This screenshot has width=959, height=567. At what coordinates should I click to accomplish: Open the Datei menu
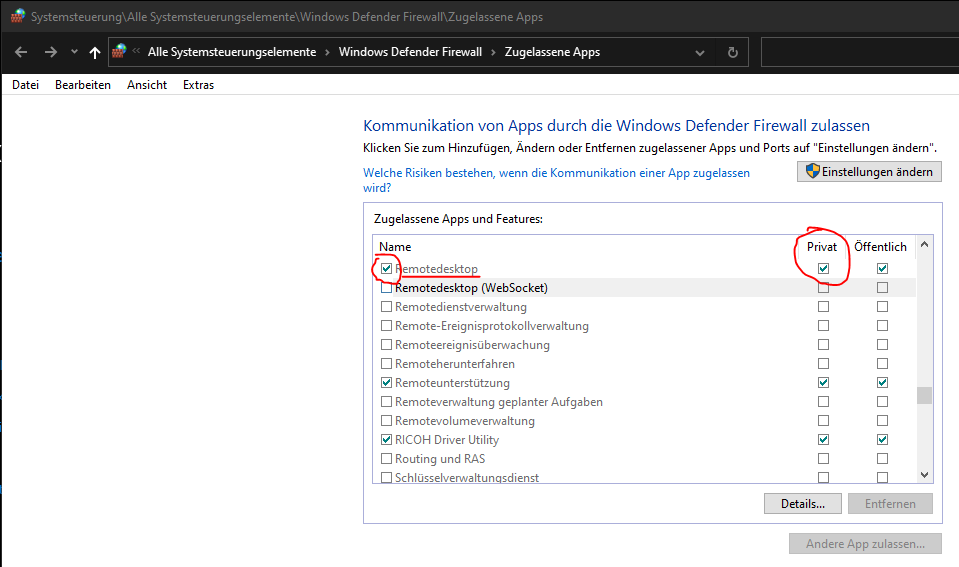pyautogui.click(x=26, y=85)
